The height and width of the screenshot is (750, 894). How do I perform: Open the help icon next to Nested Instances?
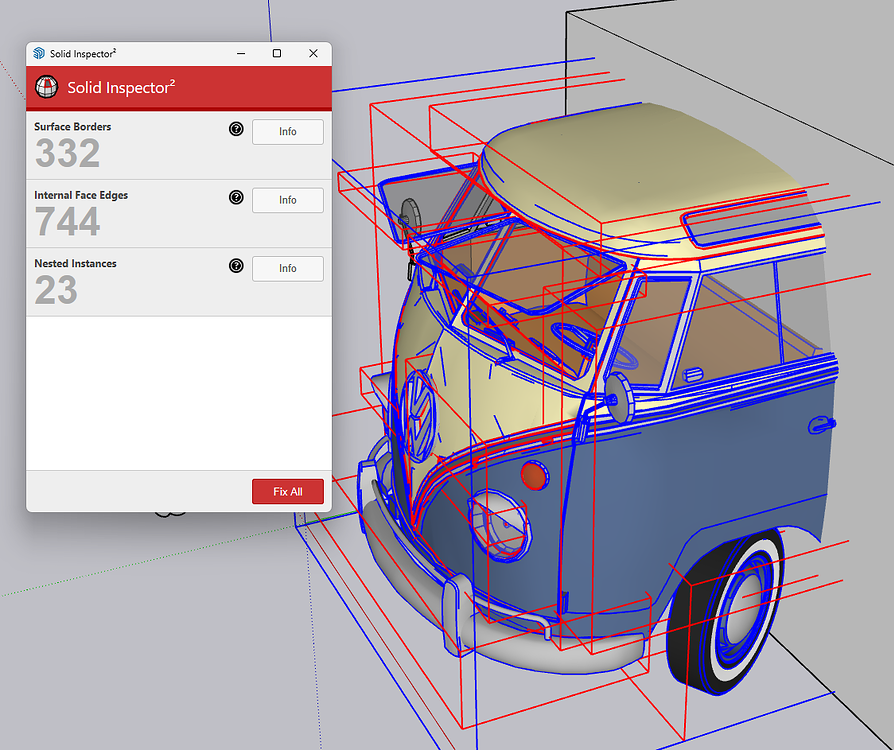(x=235, y=265)
